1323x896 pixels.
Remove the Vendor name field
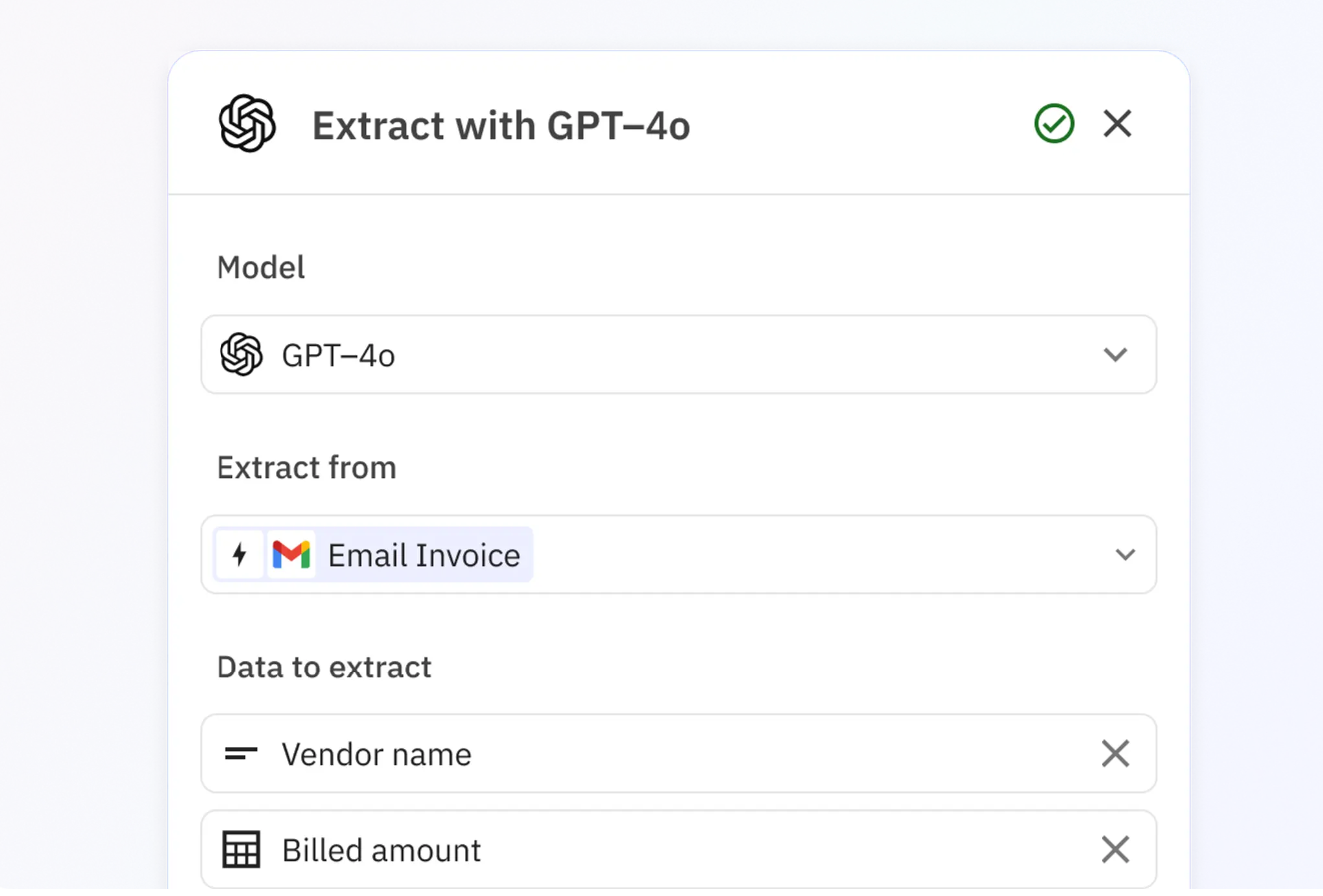[1115, 754]
